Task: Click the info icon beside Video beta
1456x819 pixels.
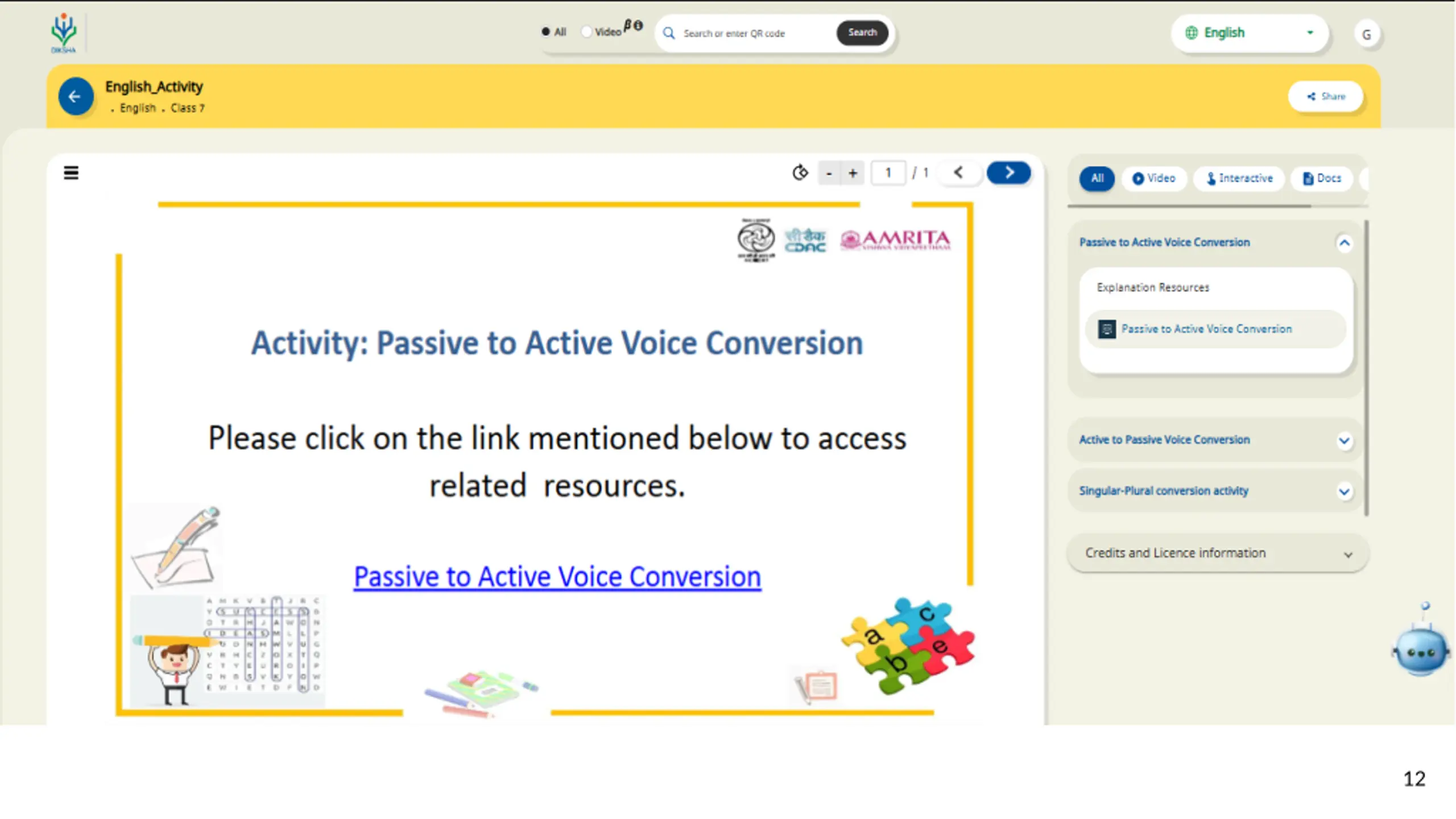Action: point(638,26)
